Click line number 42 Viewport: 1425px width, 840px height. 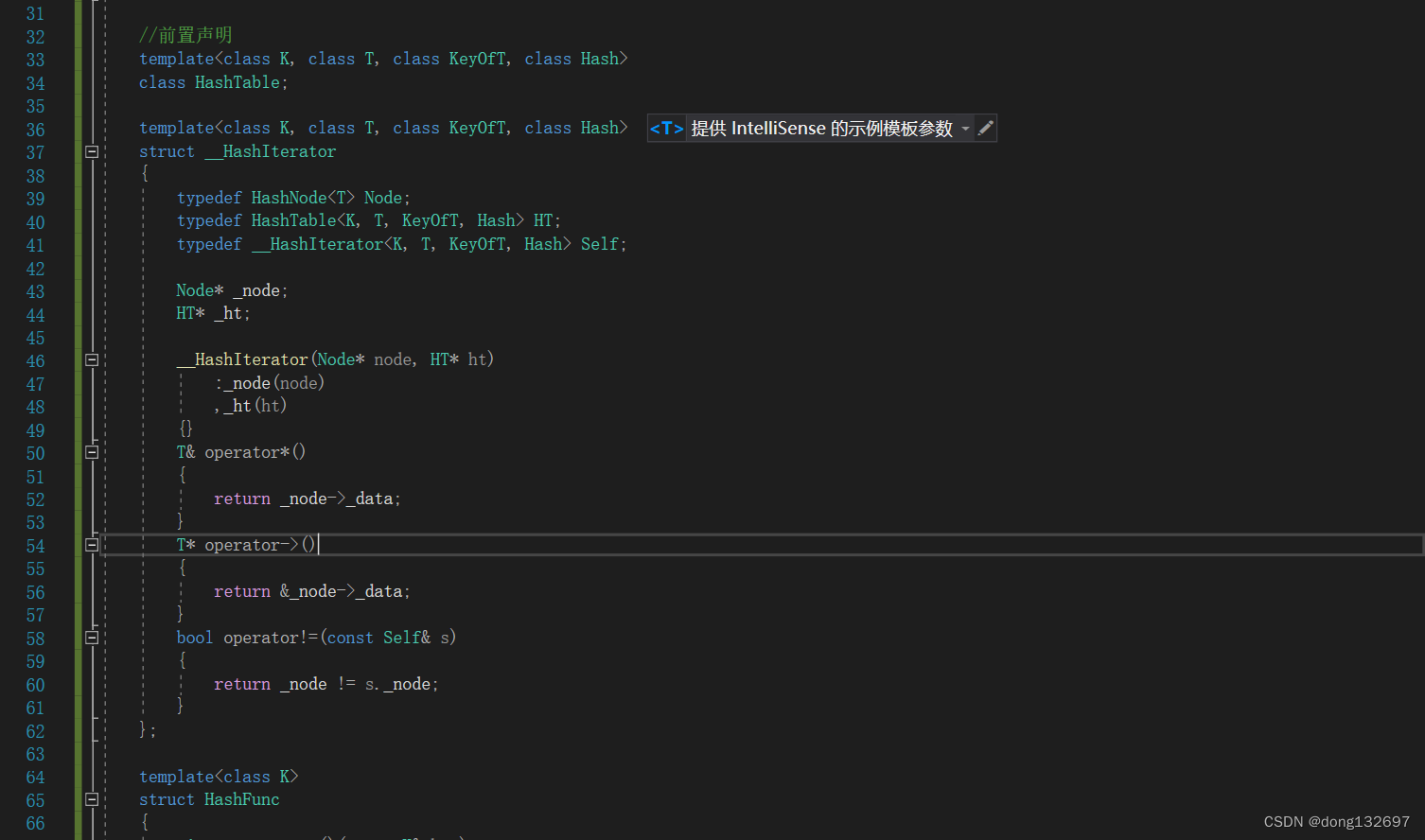35,269
